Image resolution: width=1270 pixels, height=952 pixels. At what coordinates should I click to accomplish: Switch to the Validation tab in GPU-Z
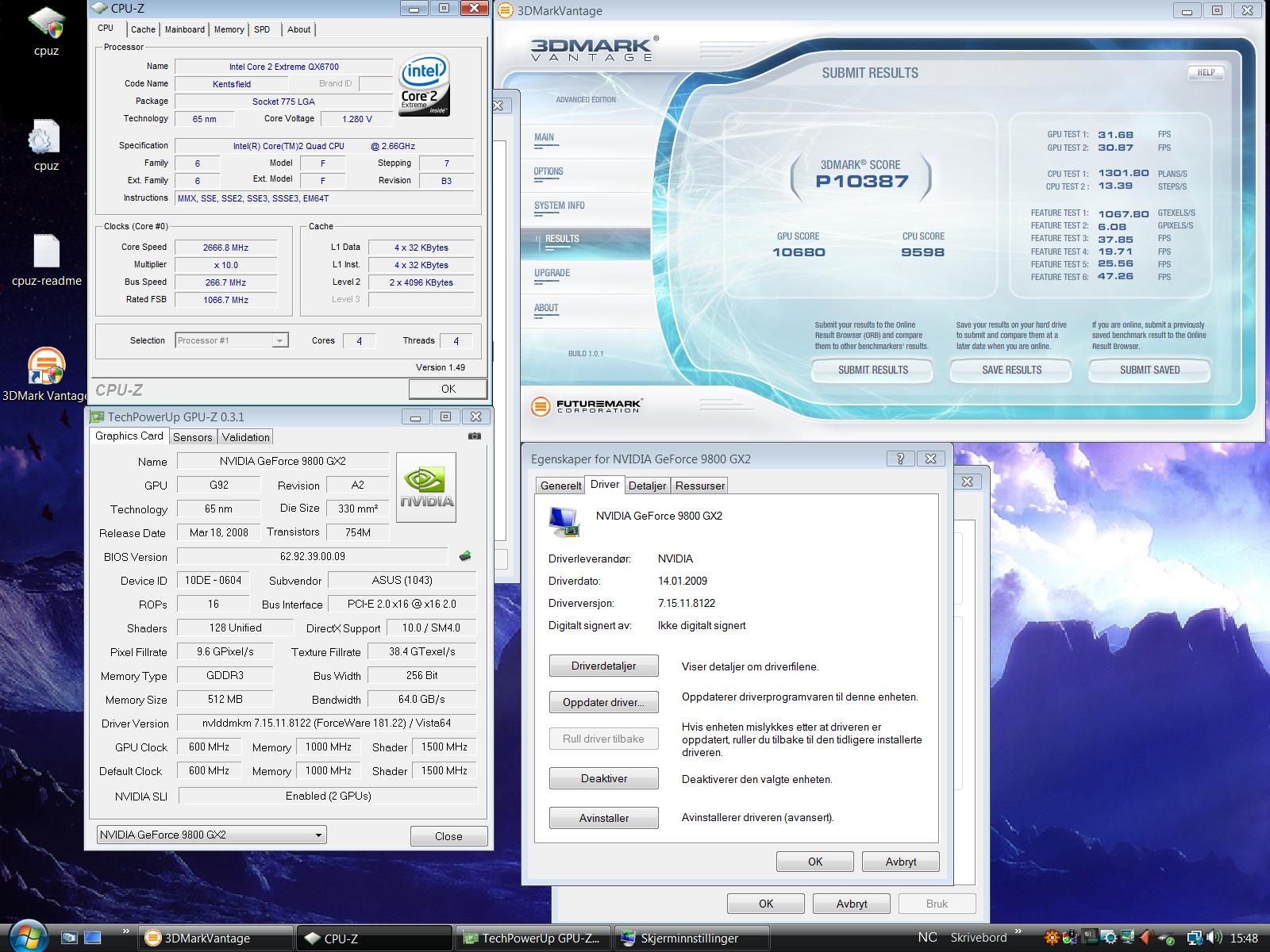pyautogui.click(x=245, y=437)
